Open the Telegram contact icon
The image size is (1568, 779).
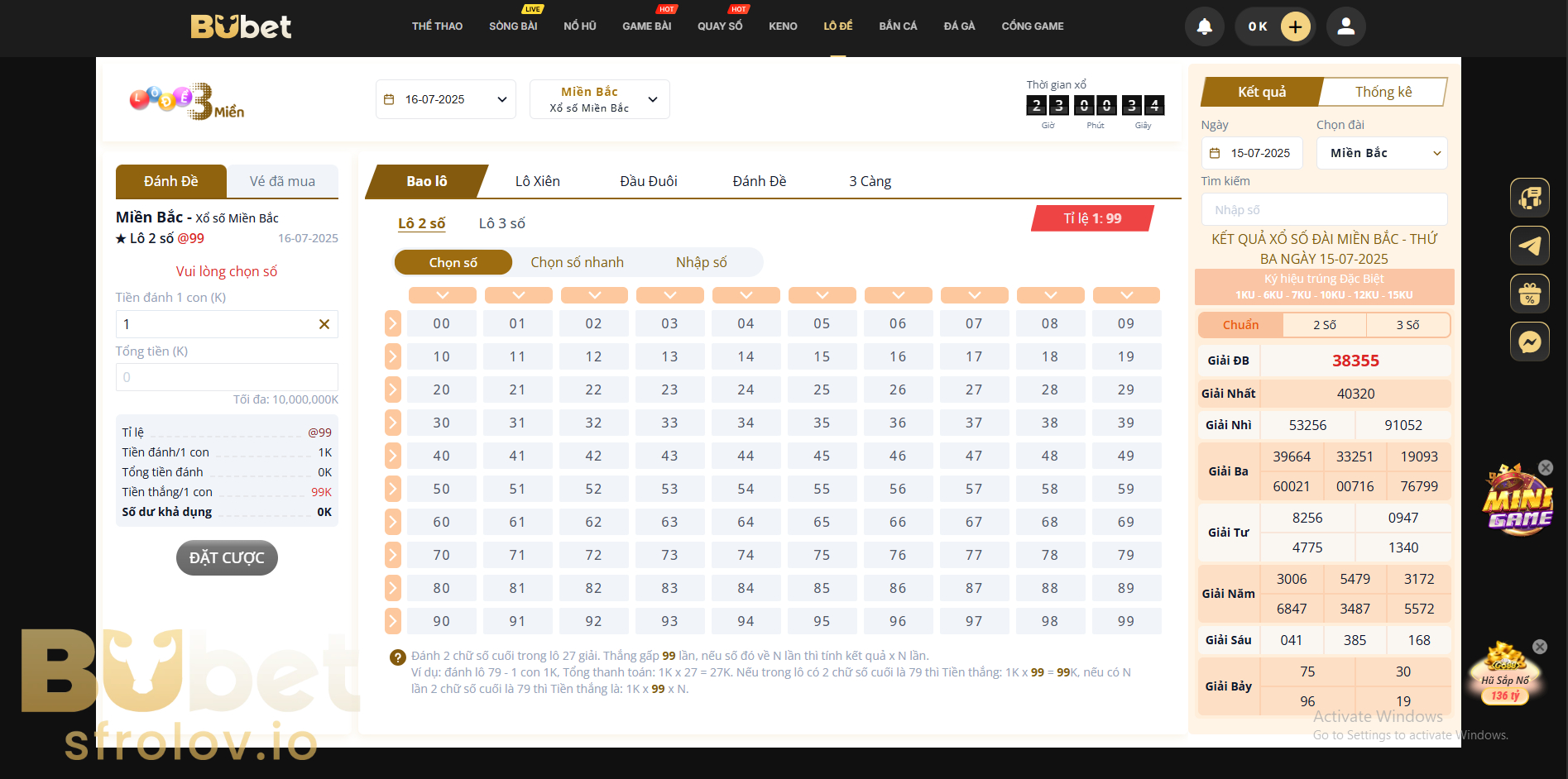[x=1529, y=246]
